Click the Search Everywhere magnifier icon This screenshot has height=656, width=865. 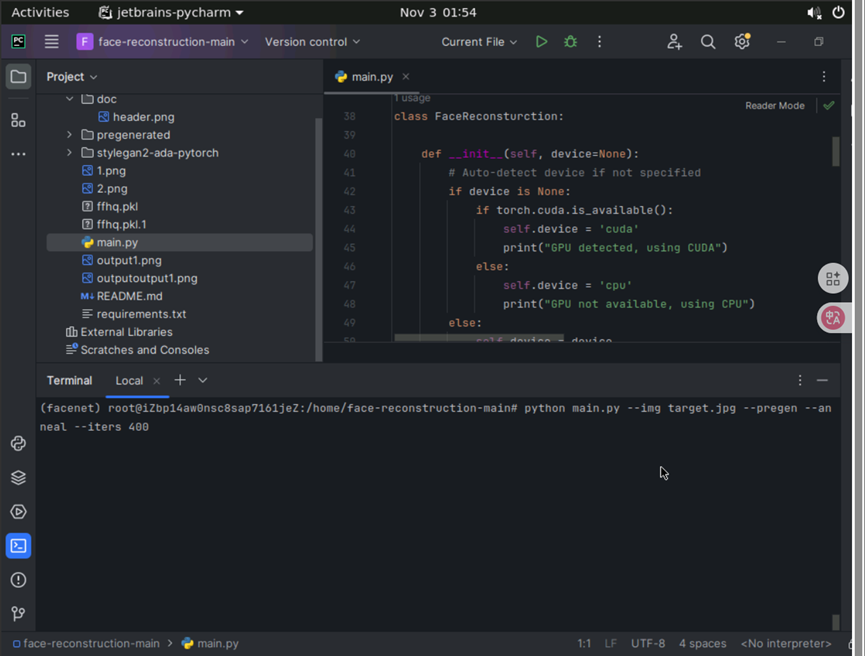[708, 42]
